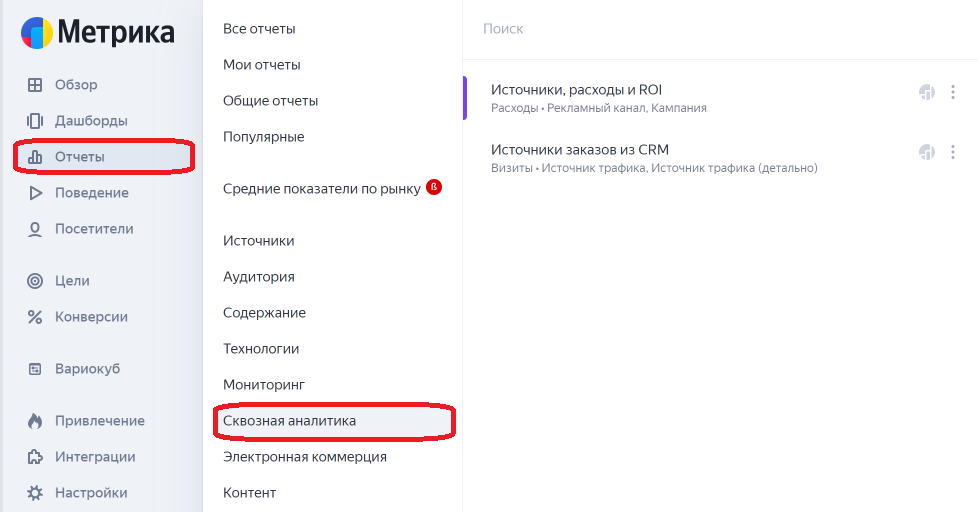Open the Интеграции puzzle icon
Screen dimensions: 978x512
[35, 457]
